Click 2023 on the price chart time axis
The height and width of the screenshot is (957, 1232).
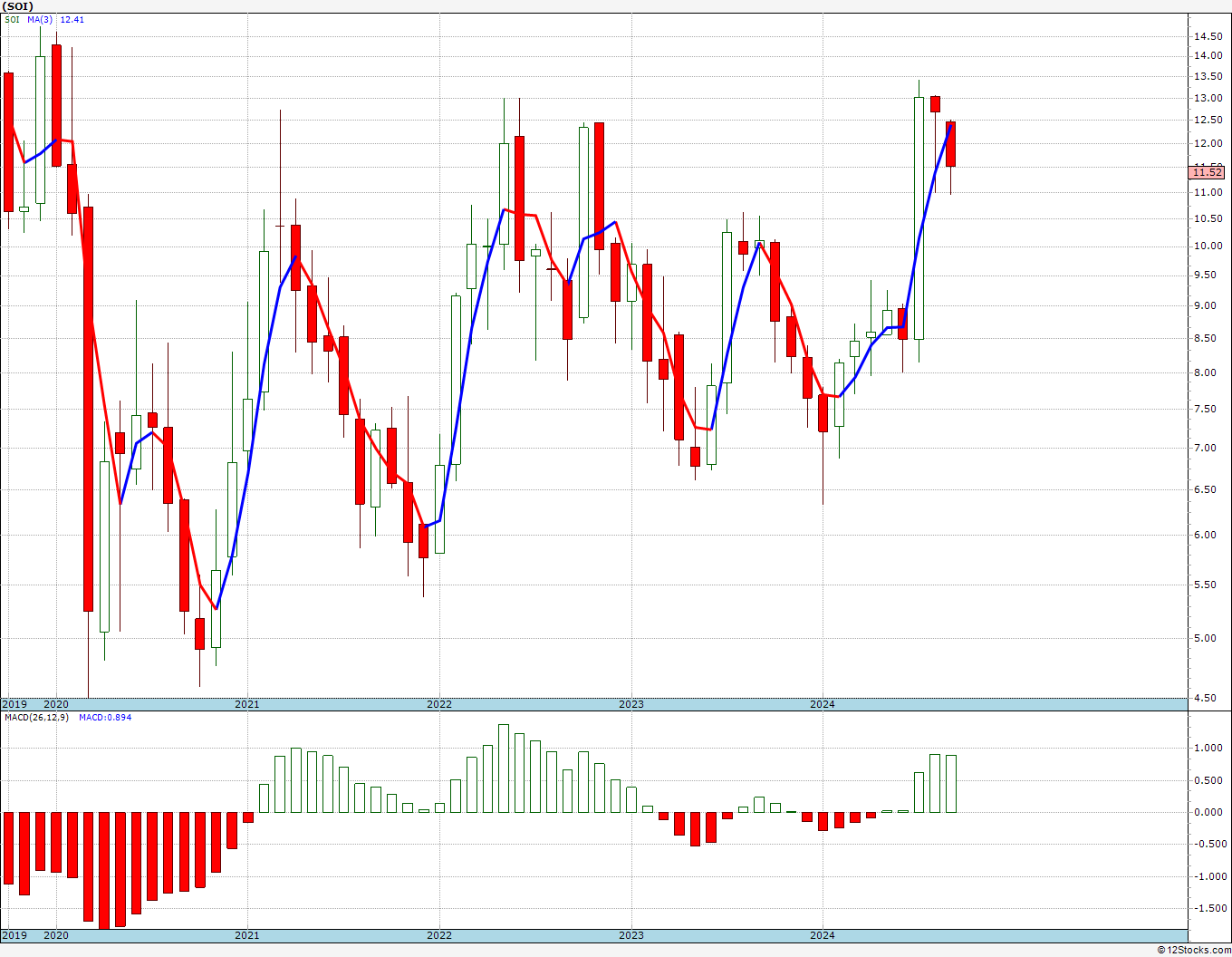point(631,704)
